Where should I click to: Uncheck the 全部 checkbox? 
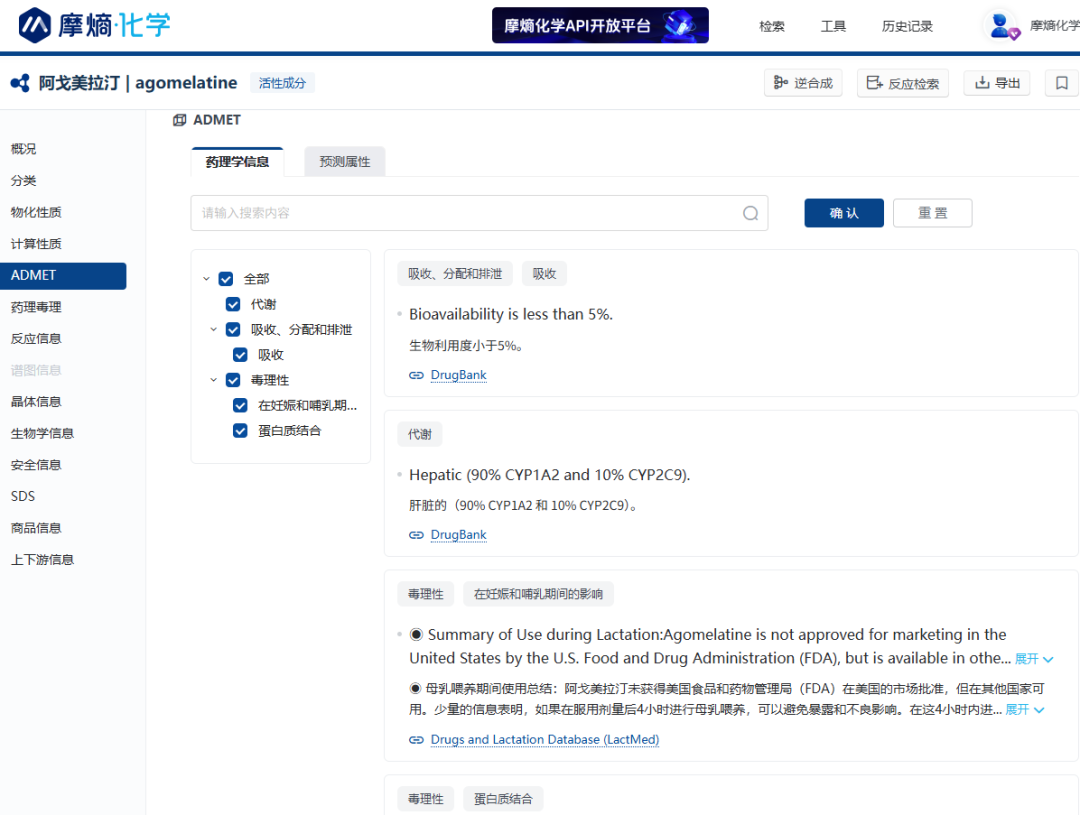[x=226, y=279]
